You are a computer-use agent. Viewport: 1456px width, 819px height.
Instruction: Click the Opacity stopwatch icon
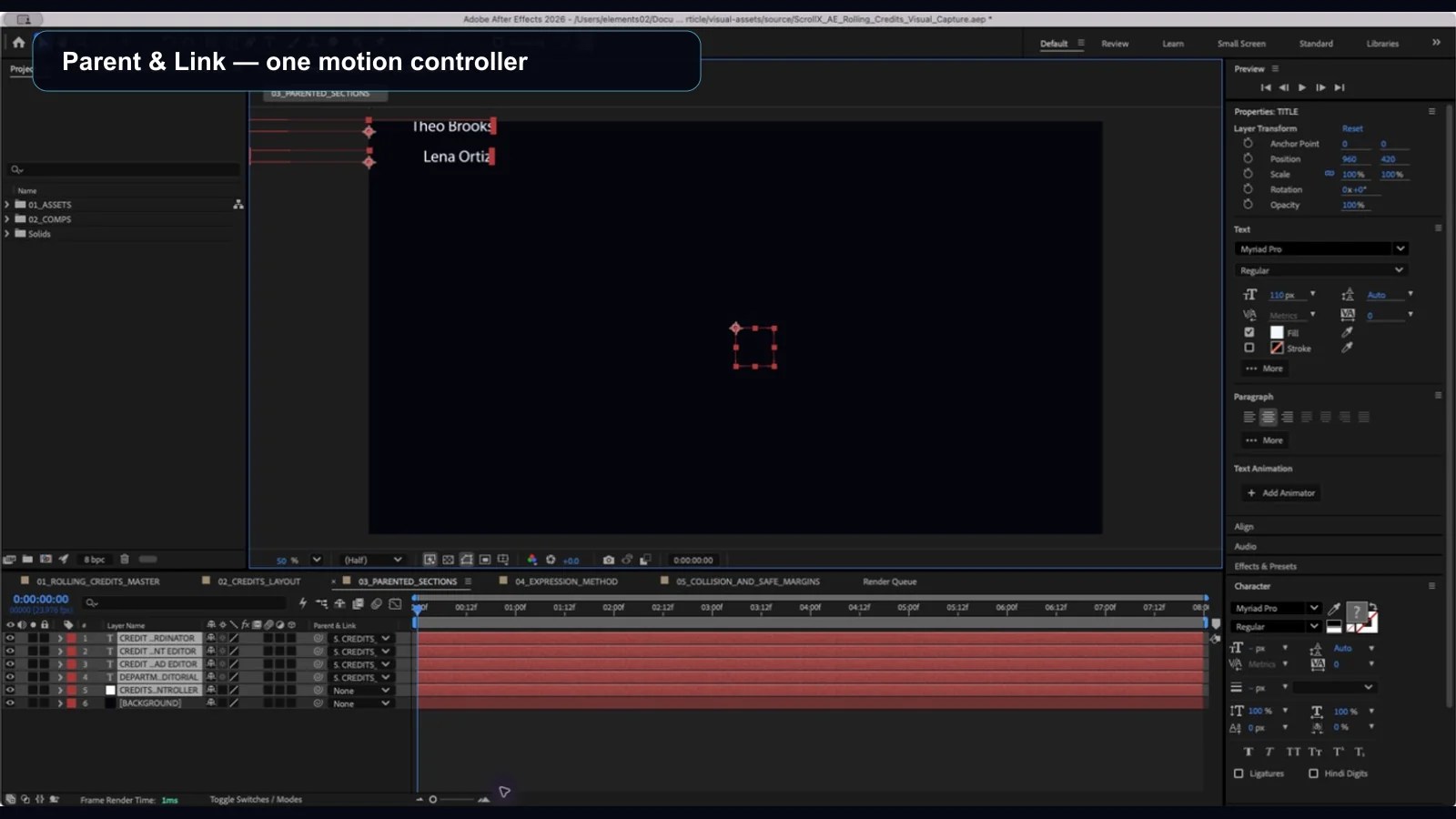[x=1248, y=205]
